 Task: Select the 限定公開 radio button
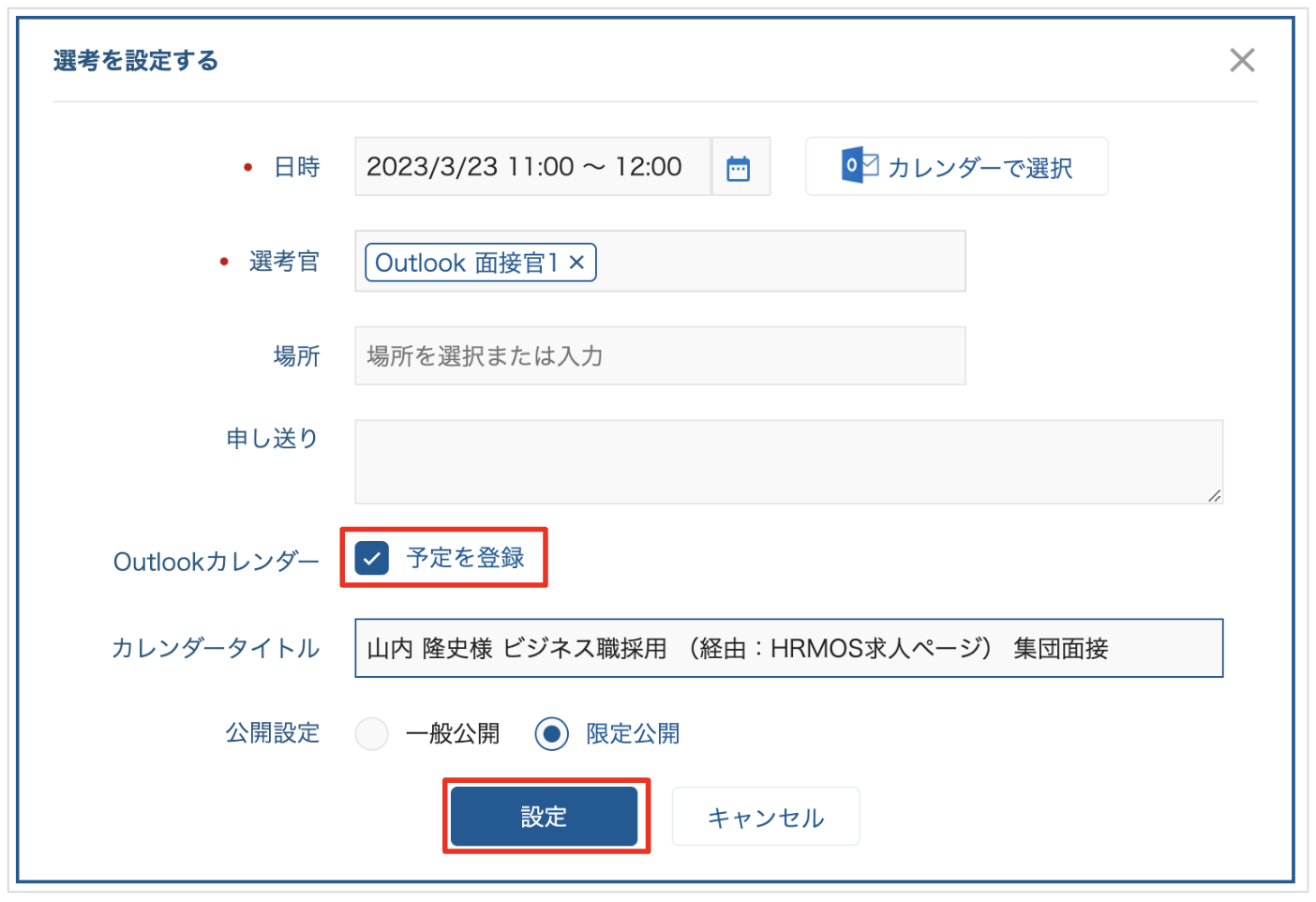click(552, 733)
